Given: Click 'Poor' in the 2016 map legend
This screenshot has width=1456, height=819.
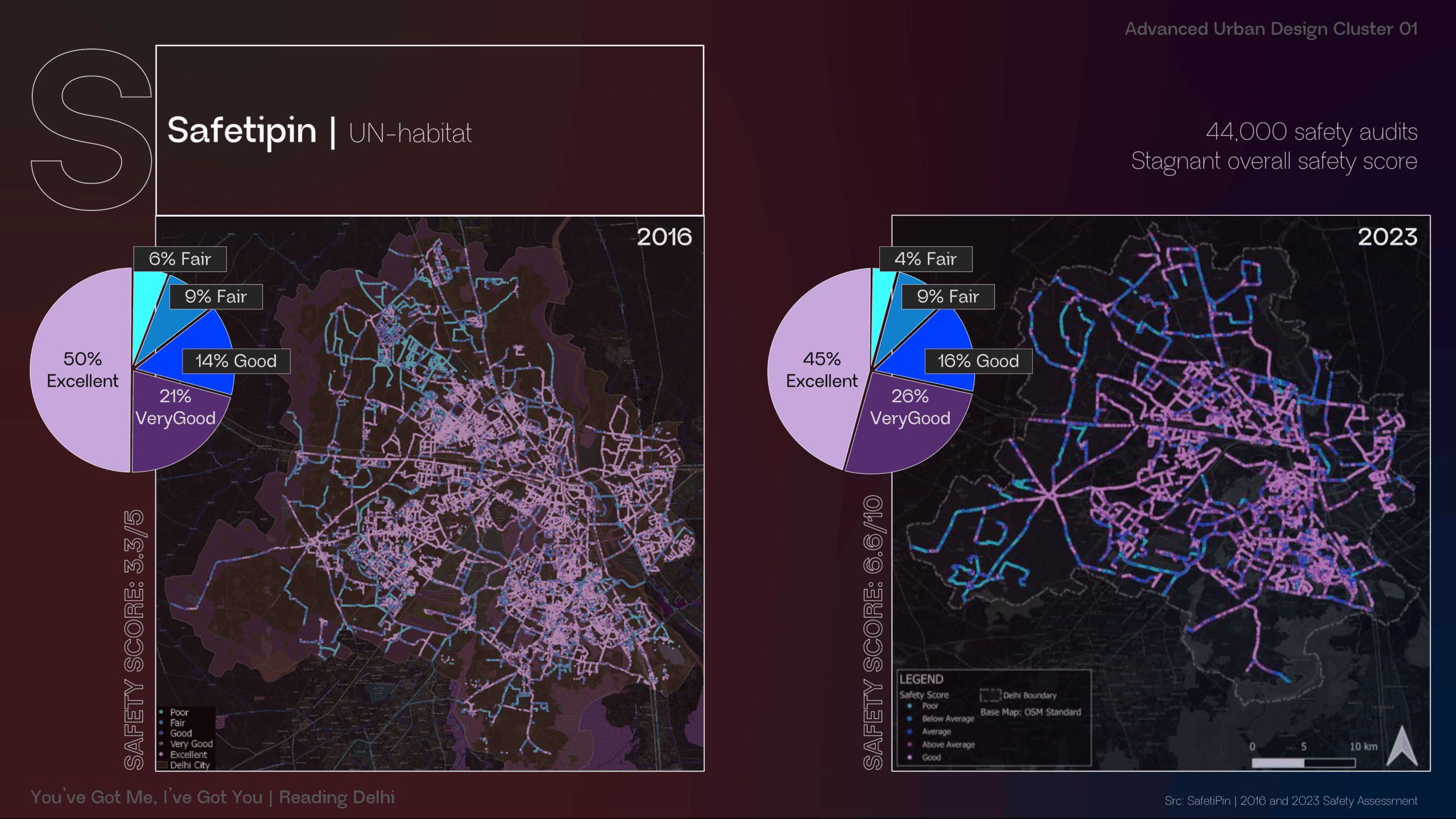Looking at the screenshot, I should [x=179, y=712].
